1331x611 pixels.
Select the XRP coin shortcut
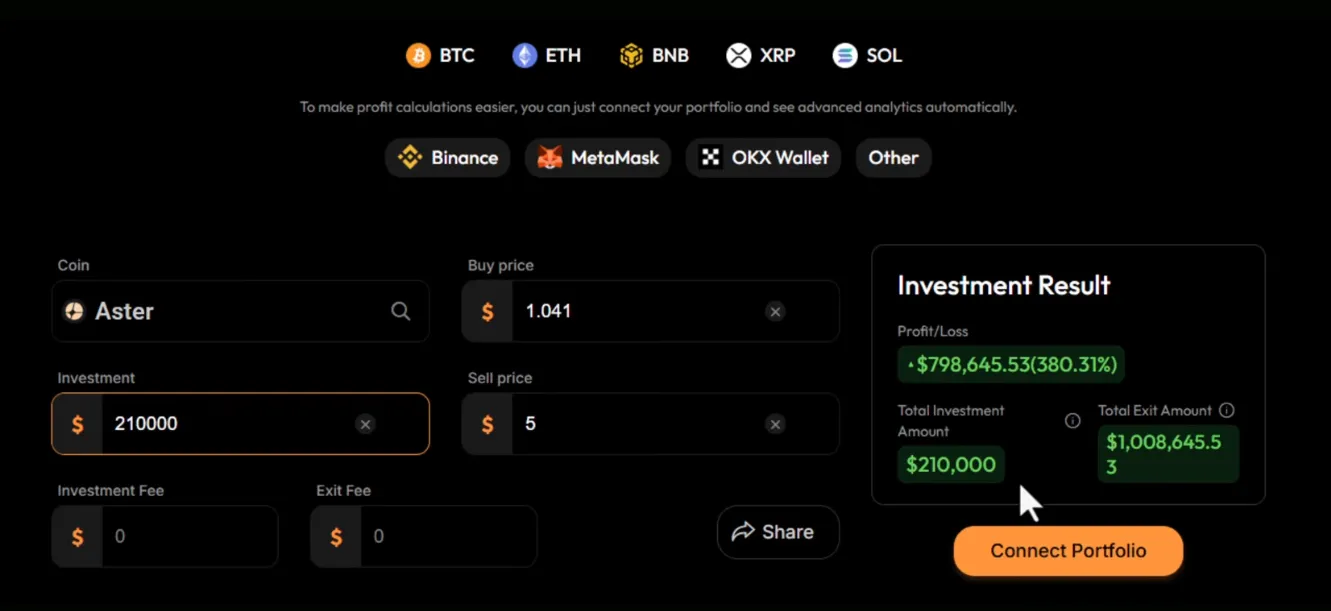tap(761, 55)
